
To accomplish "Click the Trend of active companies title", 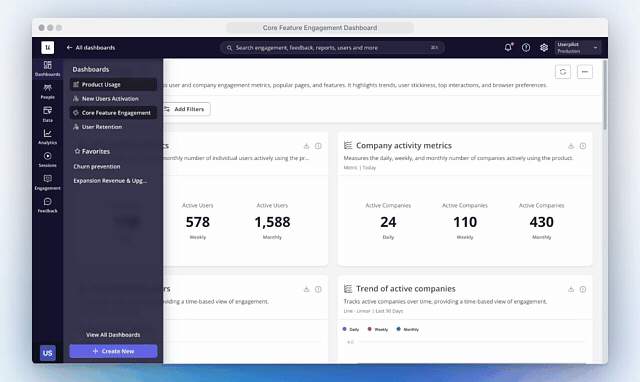I will coord(406,289).
